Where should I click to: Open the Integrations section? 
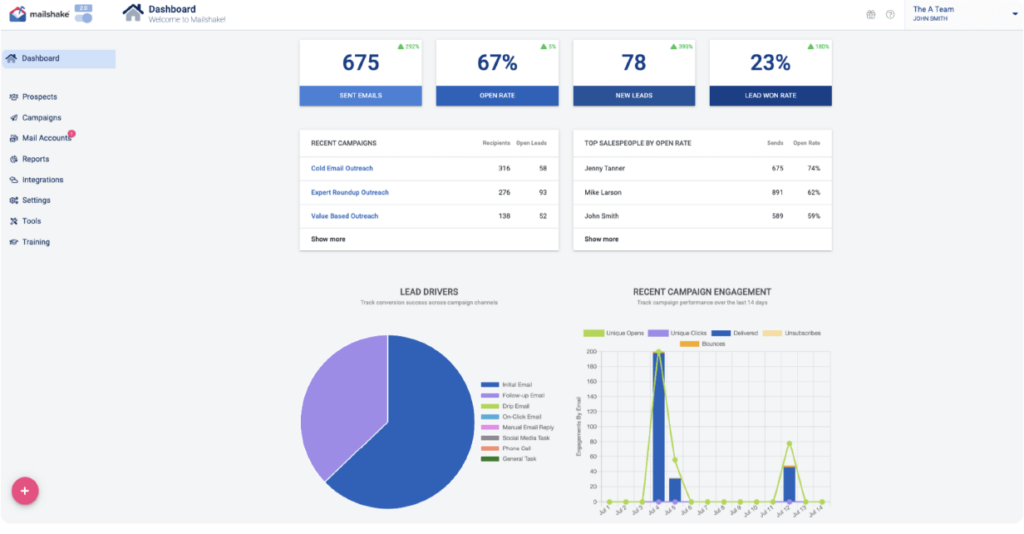[x=42, y=180]
